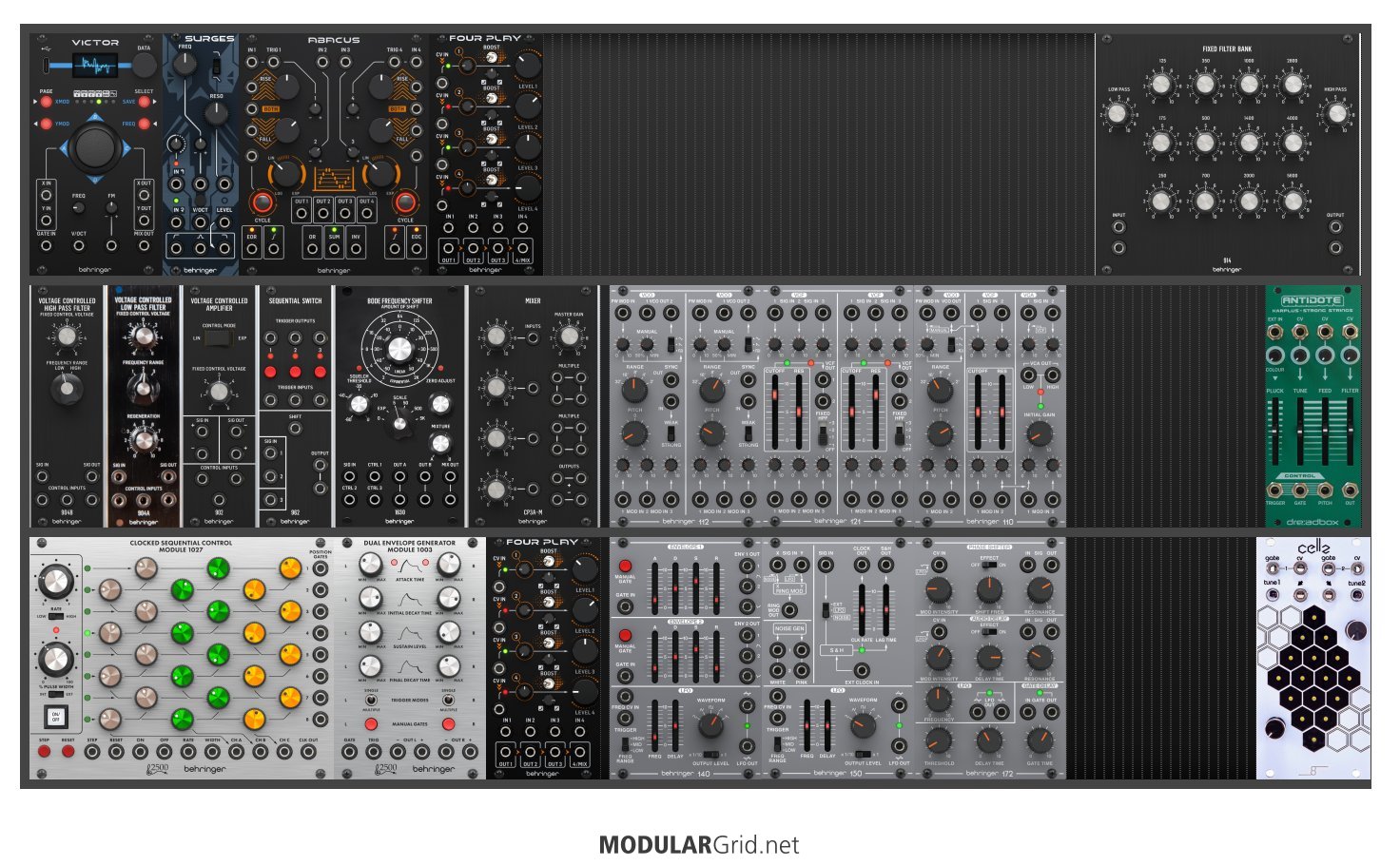
Task: Toggle Audio Delay effect OFF/ON switch on 172
Action: point(989,631)
